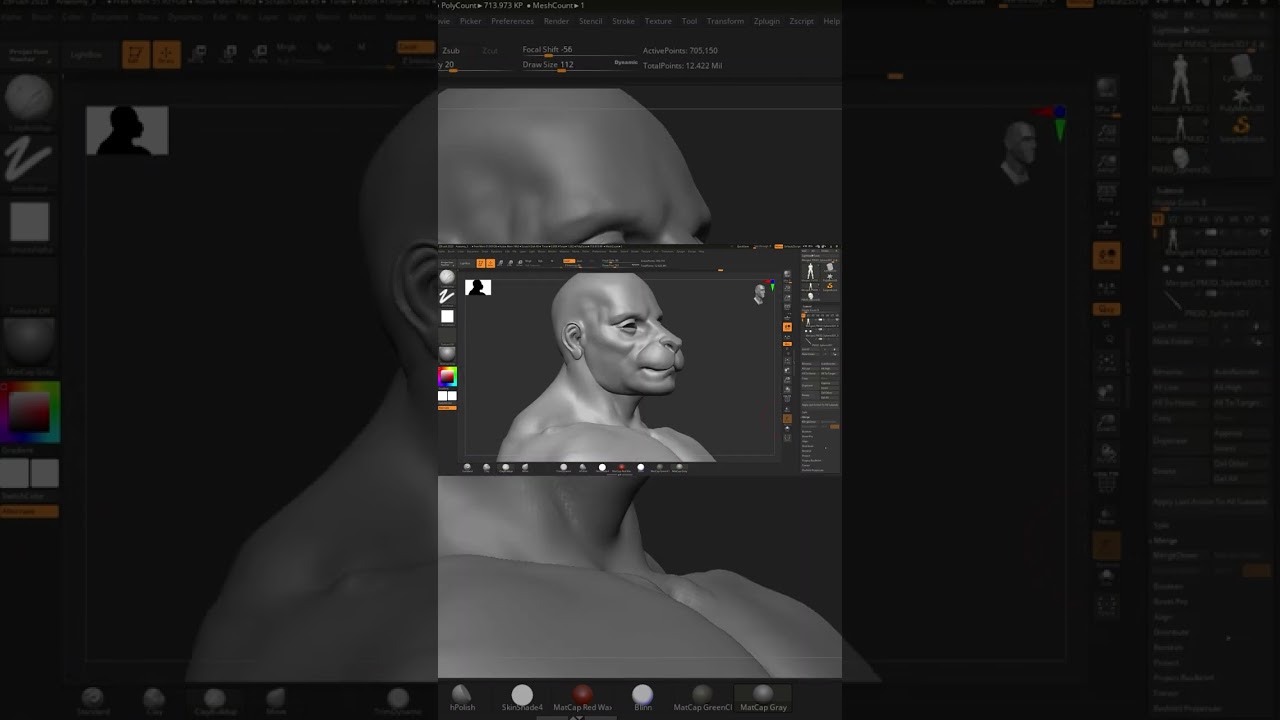The width and height of the screenshot is (1280, 720).
Task: Toggle the dimmed orange Alternate button
Action: click(29, 512)
